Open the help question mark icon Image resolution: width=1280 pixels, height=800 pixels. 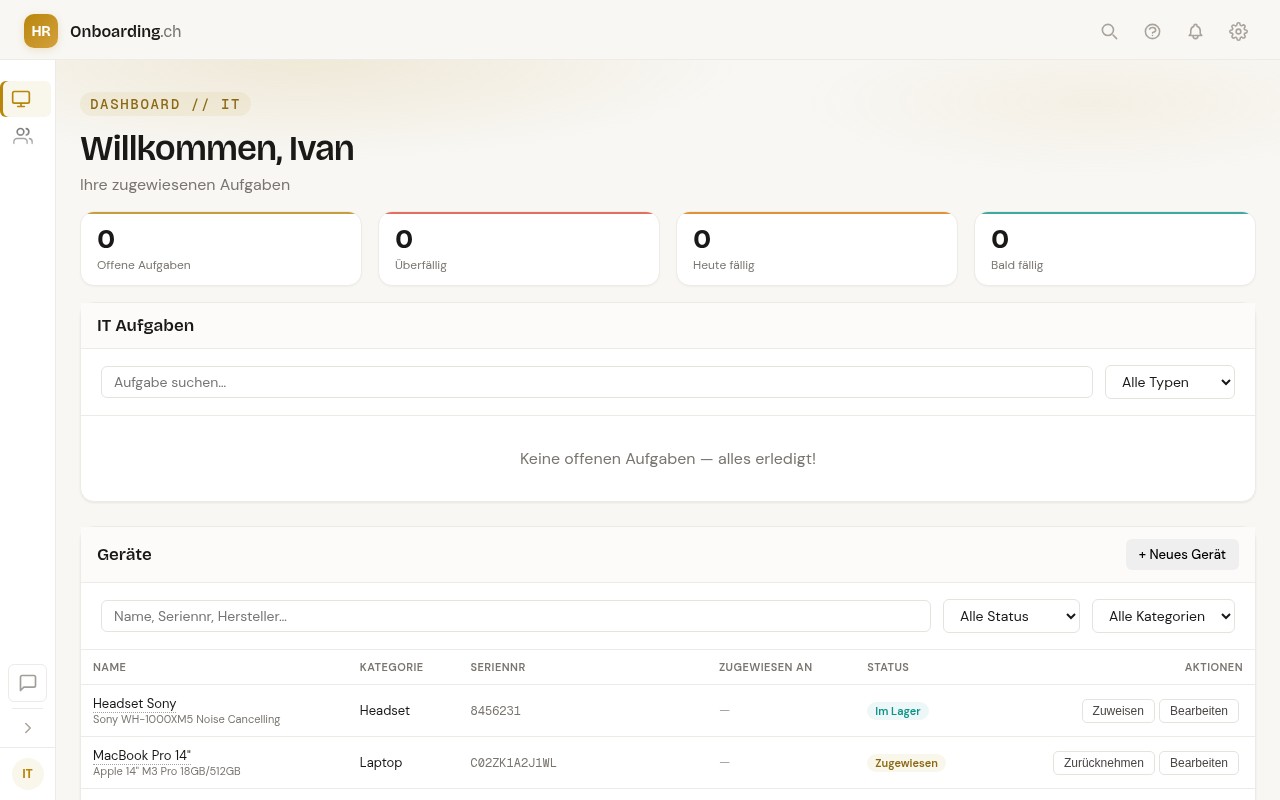click(x=1152, y=31)
